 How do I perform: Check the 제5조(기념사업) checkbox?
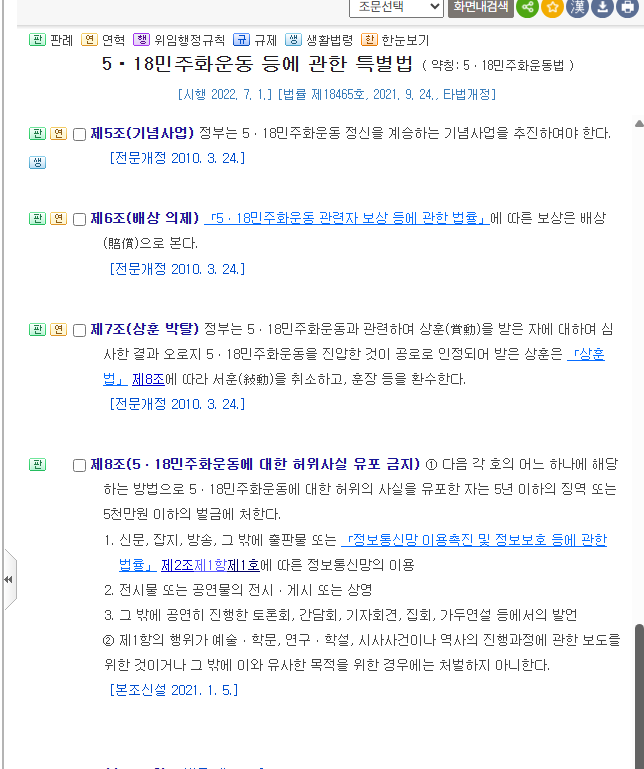(79, 134)
